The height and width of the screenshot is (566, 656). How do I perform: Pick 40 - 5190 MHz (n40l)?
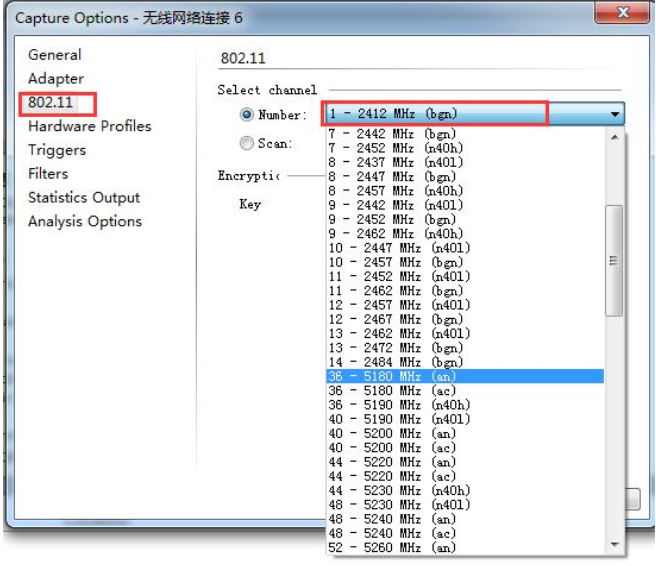(x=465, y=419)
